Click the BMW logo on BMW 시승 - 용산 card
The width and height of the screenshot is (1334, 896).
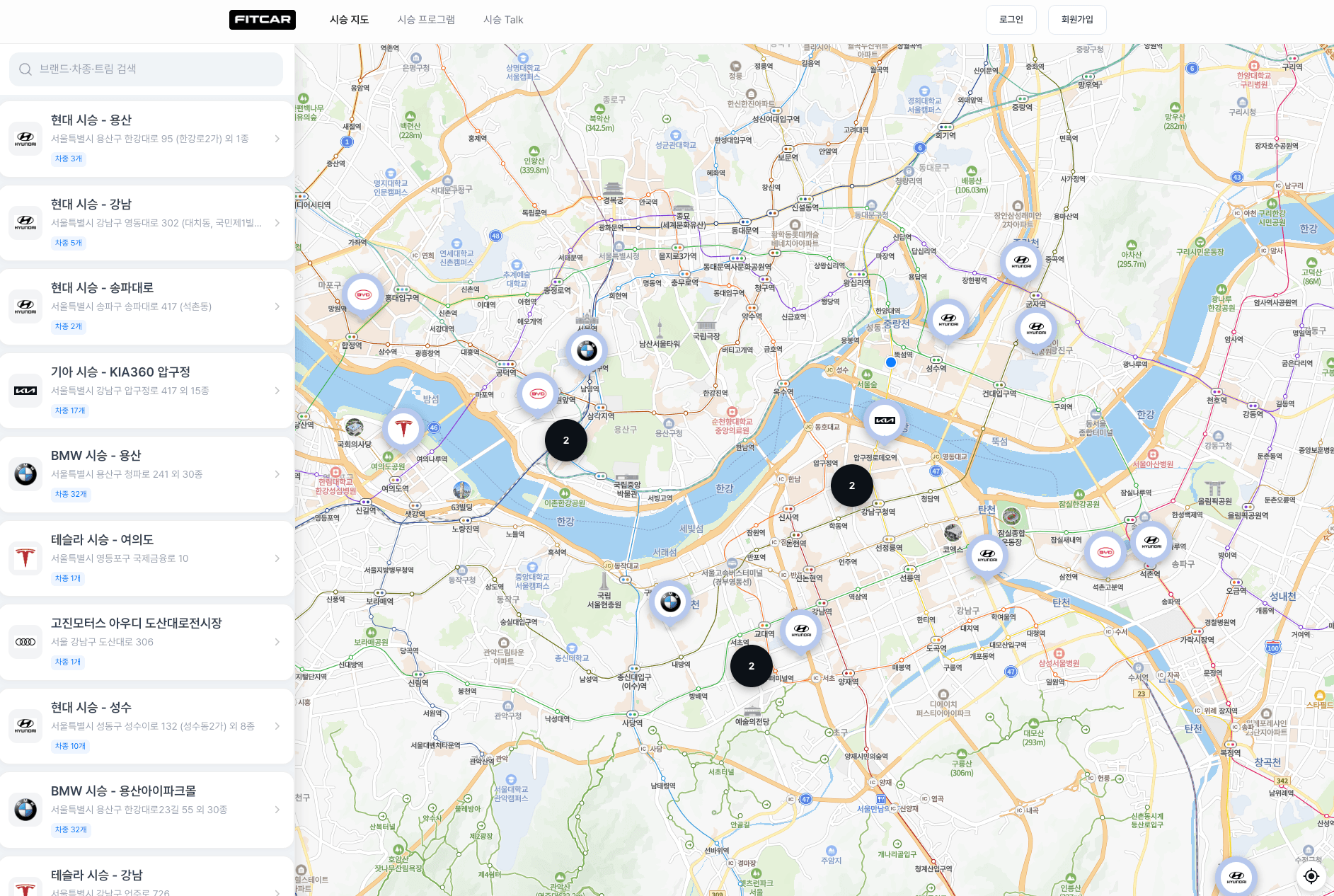click(25, 474)
